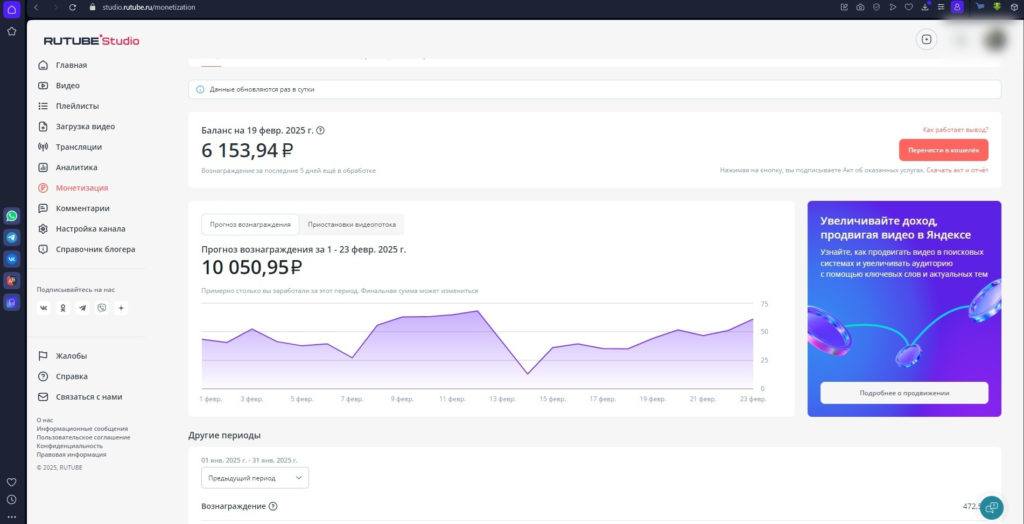1024x524 pixels.
Task: Open the downloads icon in browser toolbar
Action: (925, 7)
